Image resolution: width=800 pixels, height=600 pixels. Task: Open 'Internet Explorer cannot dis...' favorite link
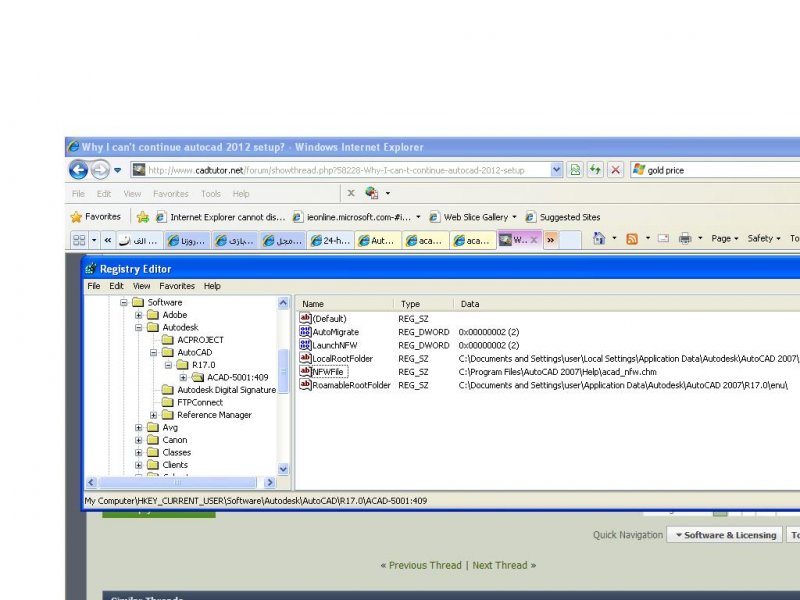[220, 217]
